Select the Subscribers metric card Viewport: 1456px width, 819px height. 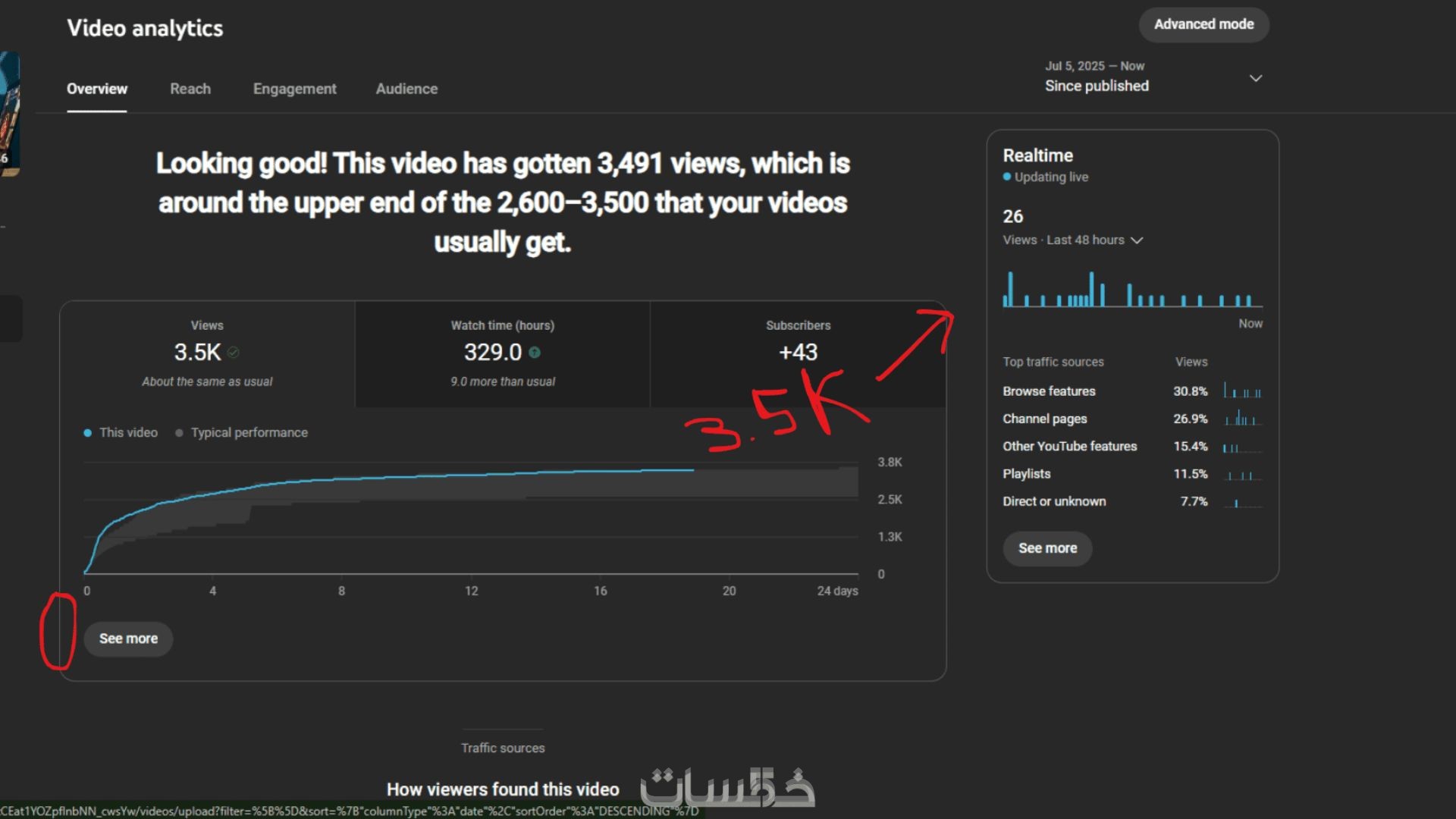[x=798, y=353]
